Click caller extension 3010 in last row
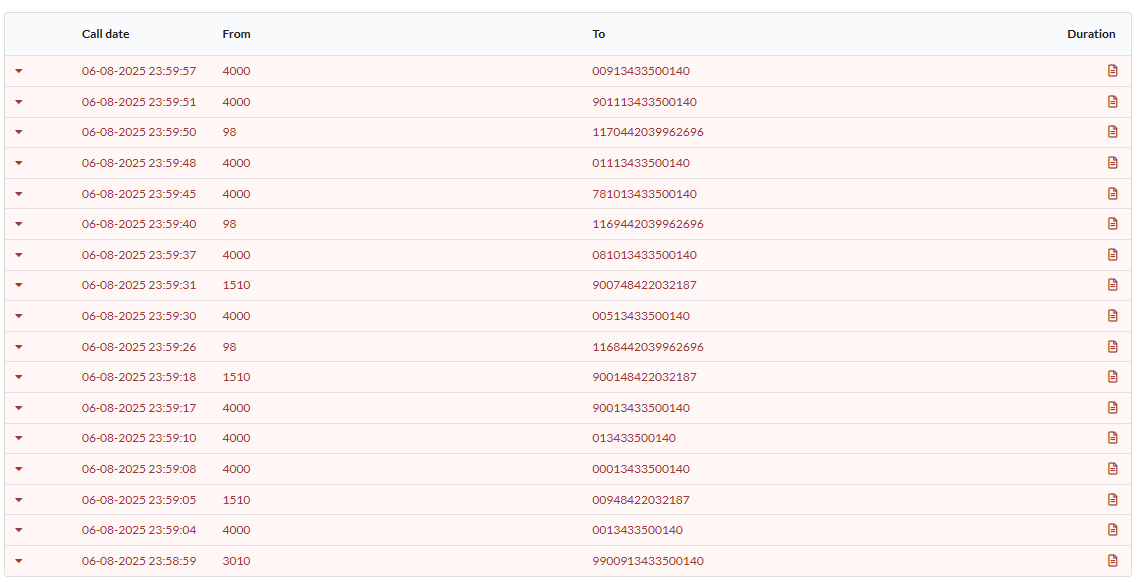Screen dimensions: 1141x582 (236, 561)
